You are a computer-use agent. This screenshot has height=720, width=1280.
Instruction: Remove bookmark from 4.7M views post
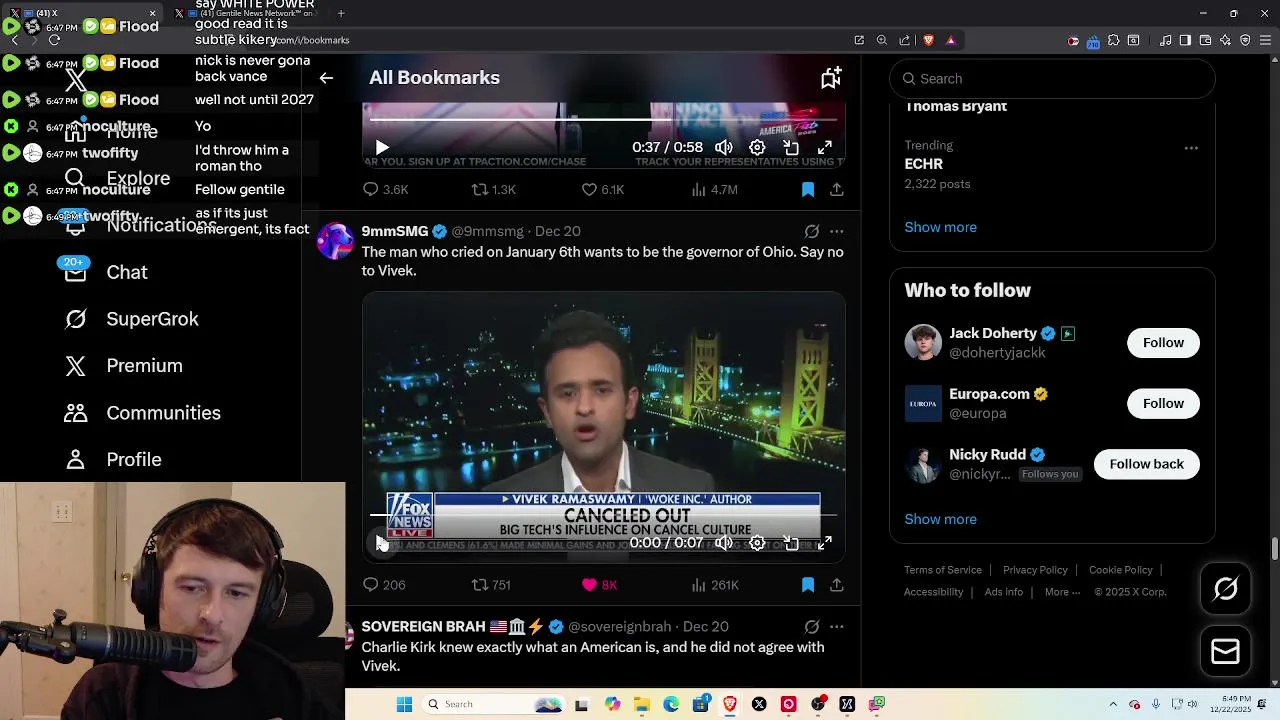click(x=808, y=189)
